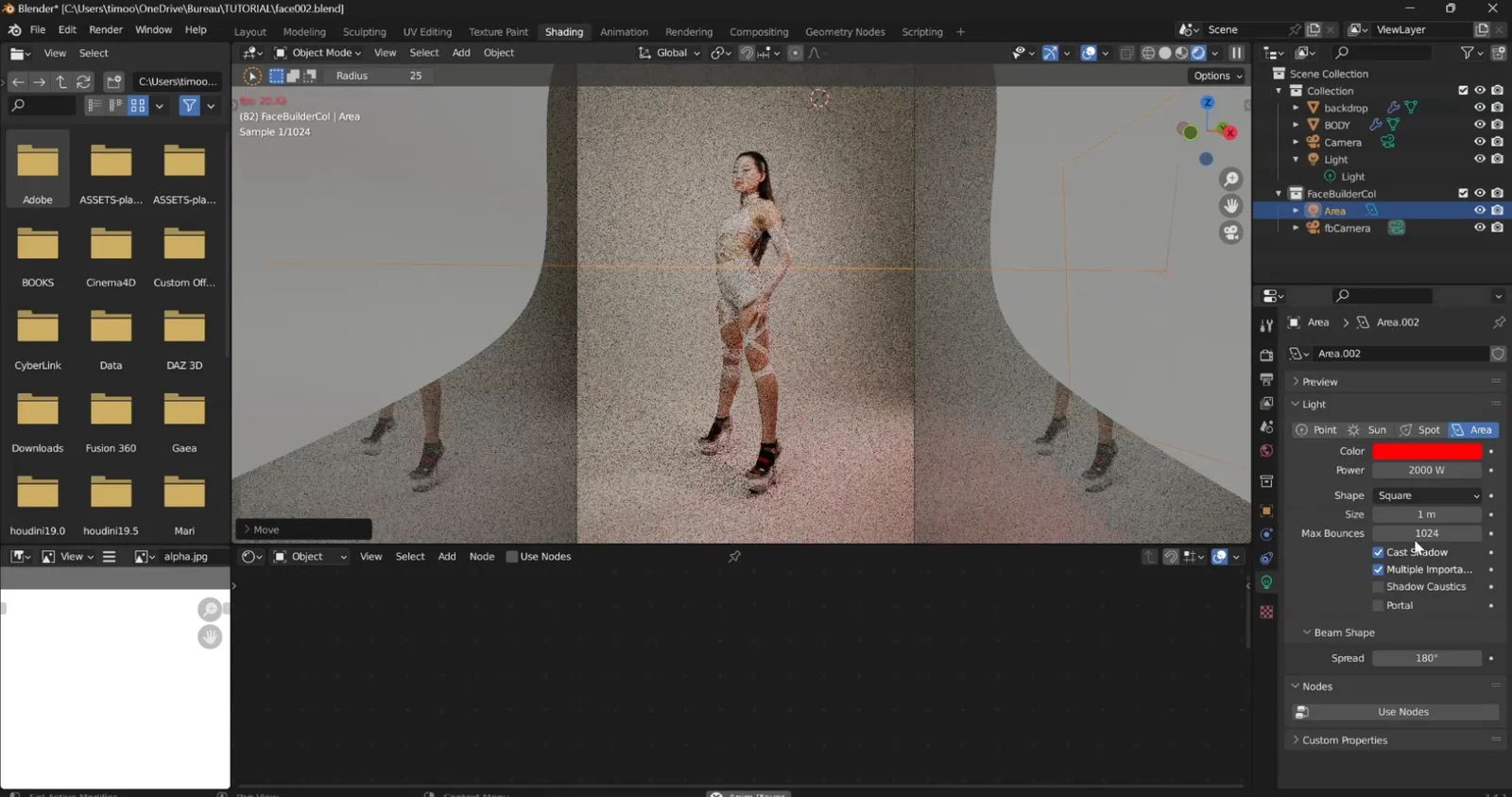This screenshot has height=797, width=1512.
Task: Open the viewport Add menu
Action: tap(461, 53)
